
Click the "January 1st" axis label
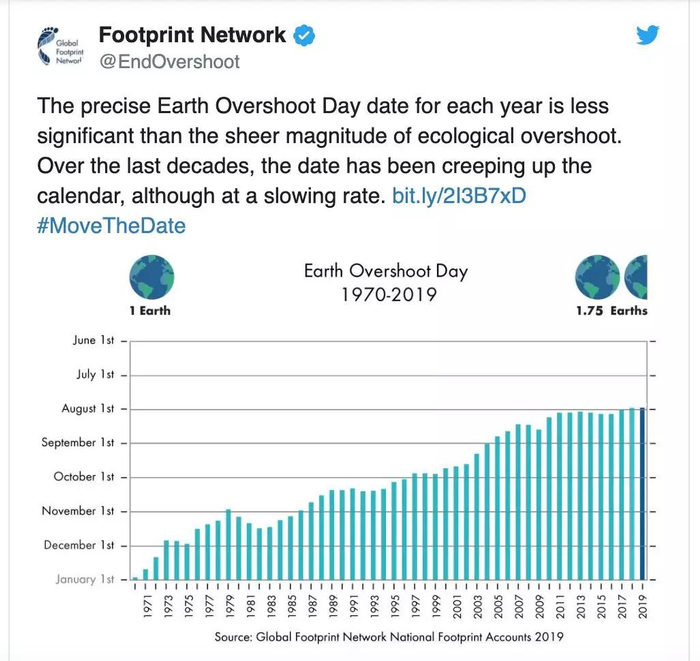[85, 579]
